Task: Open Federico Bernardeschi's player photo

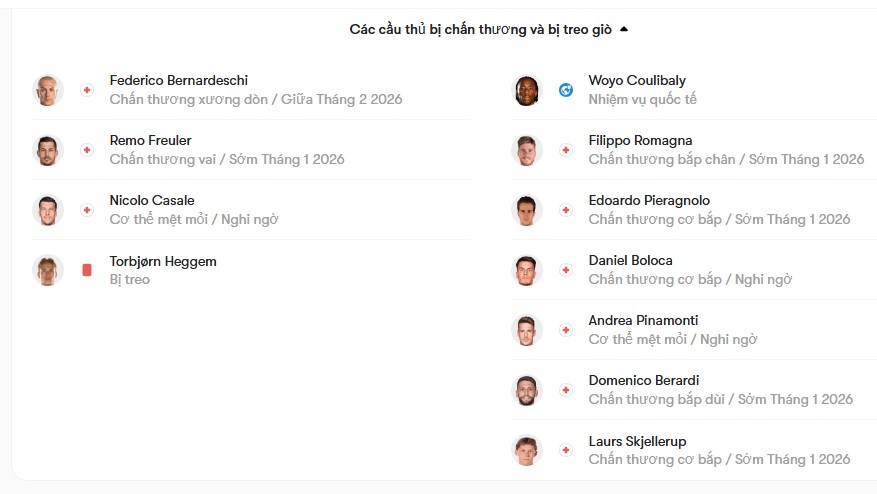Action: [x=48, y=90]
